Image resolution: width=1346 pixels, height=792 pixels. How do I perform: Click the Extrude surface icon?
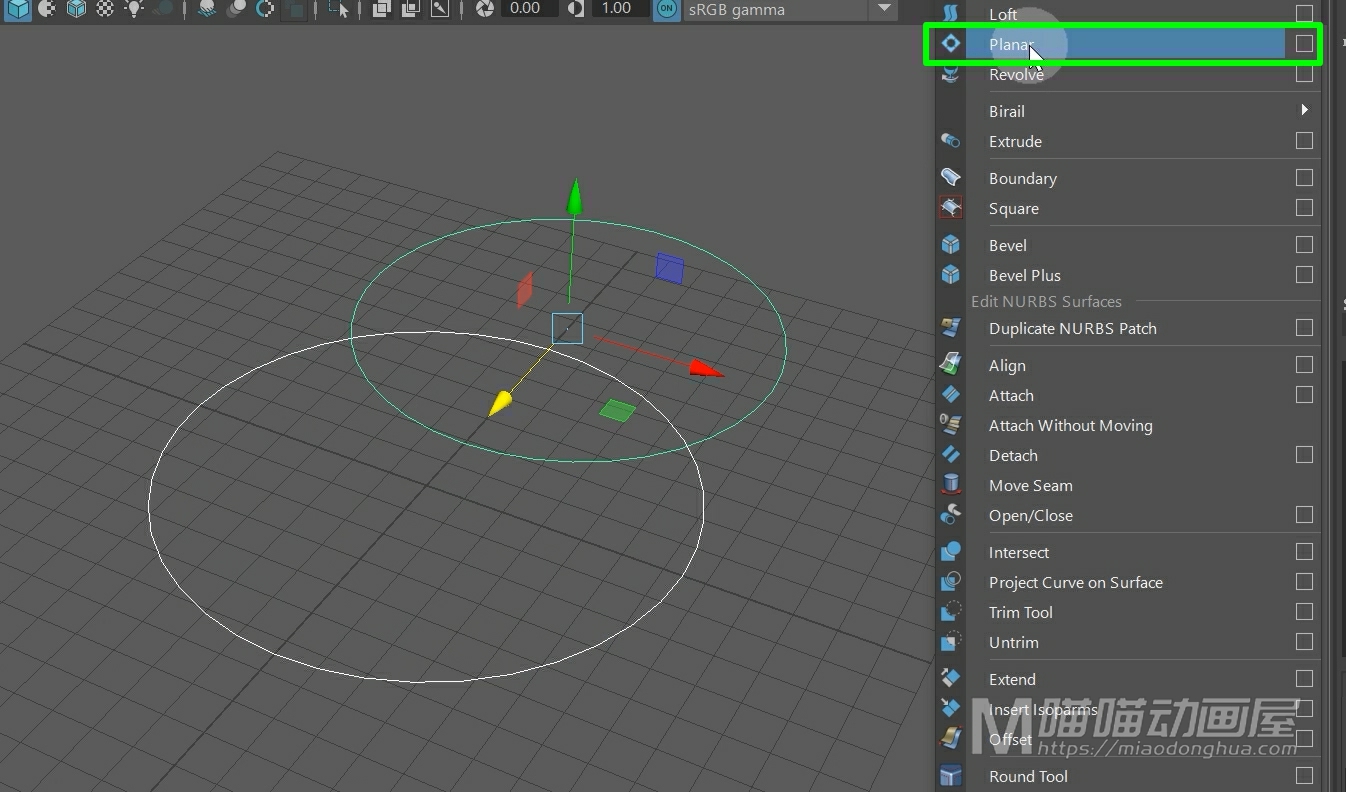[x=950, y=141]
